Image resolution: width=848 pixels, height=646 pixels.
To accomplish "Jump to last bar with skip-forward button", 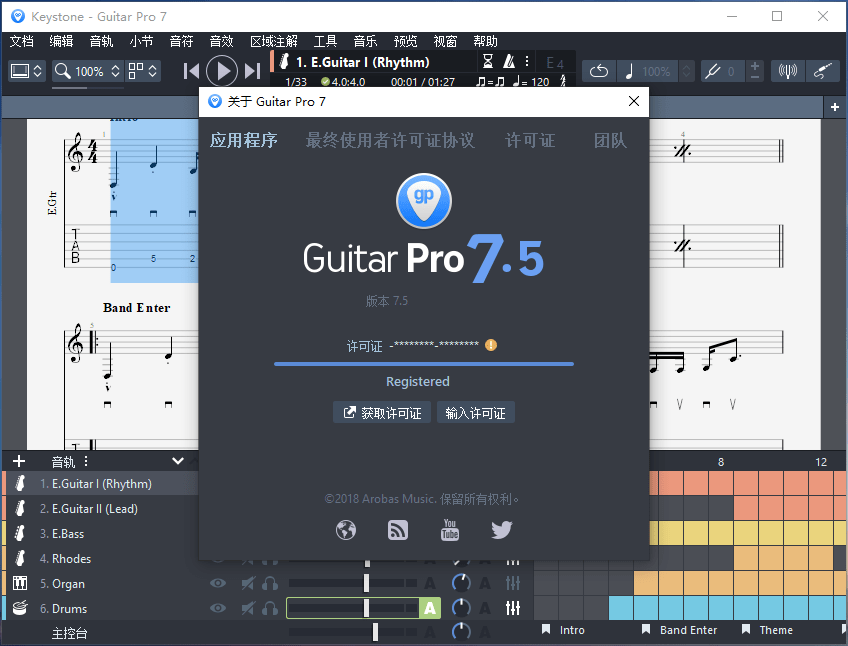I will 253,71.
